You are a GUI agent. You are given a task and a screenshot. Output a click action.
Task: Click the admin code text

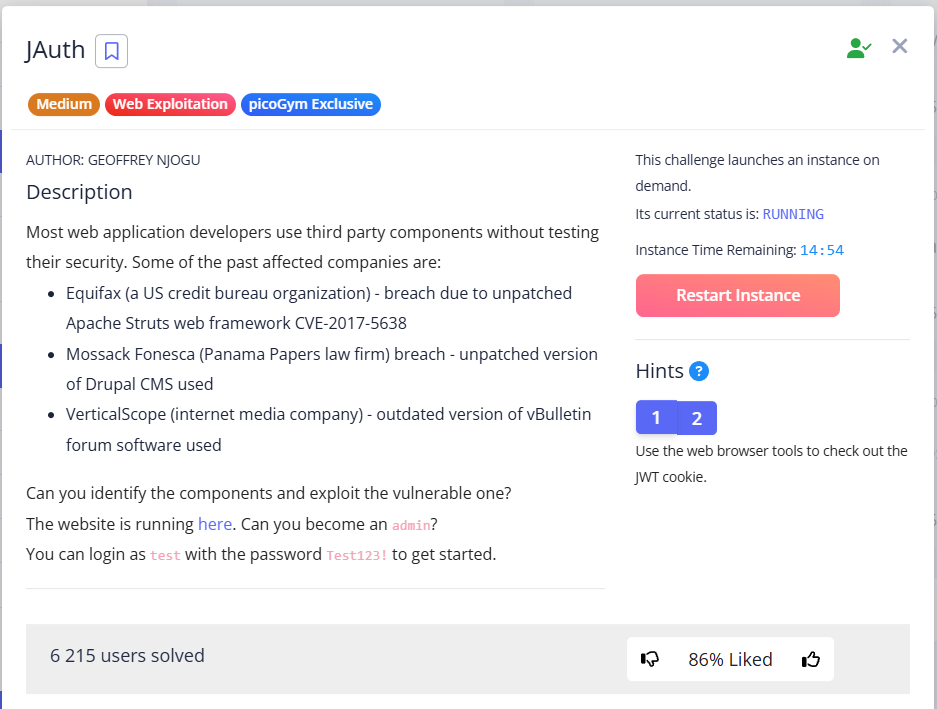[411, 525]
